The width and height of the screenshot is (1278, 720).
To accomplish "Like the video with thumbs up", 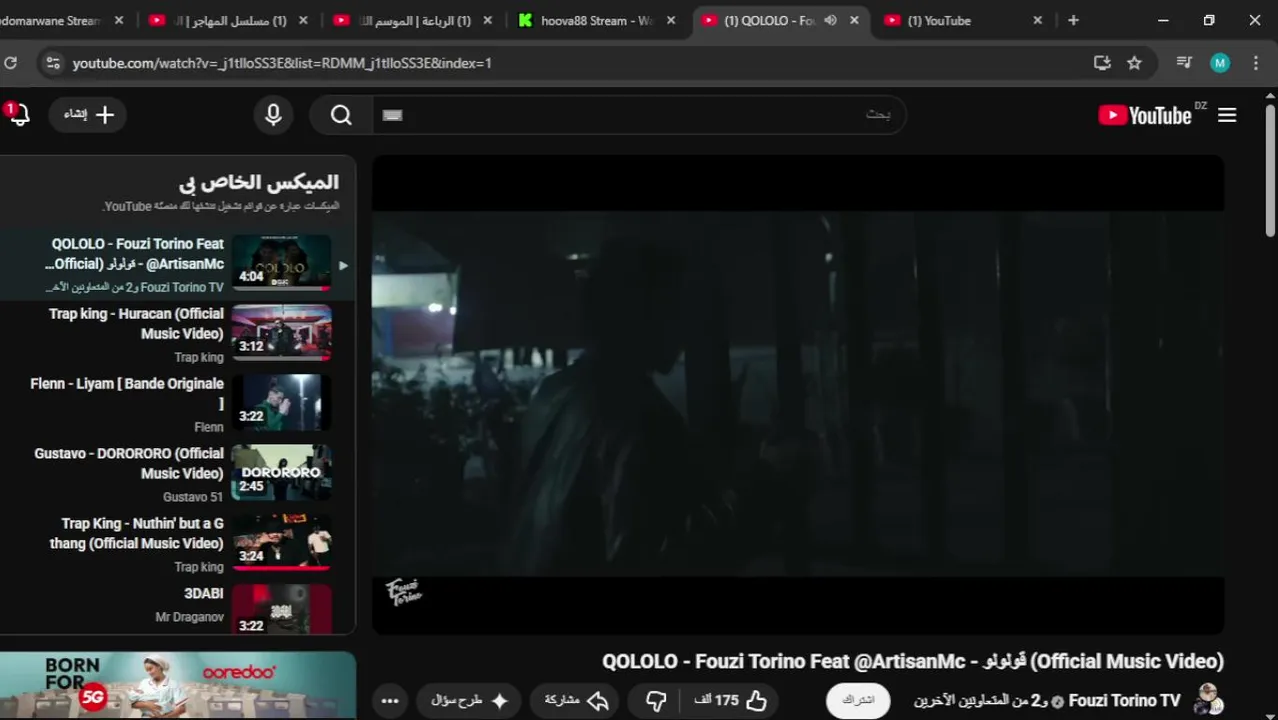I will [x=731, y=701].
